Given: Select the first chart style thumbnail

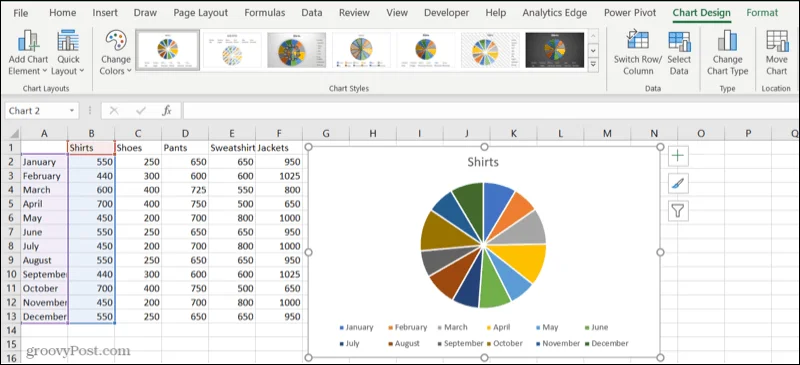Looking at the screenshot, I should click(167, 50).
